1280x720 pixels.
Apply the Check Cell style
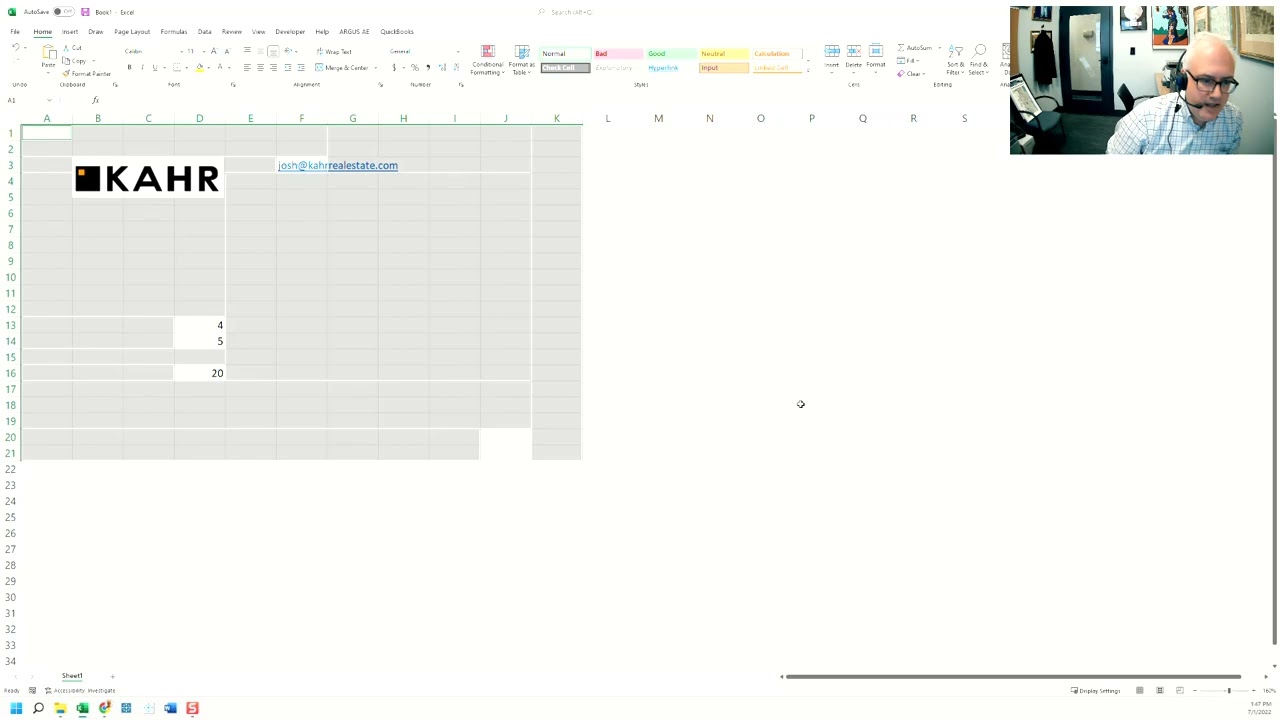coord(565,67)
